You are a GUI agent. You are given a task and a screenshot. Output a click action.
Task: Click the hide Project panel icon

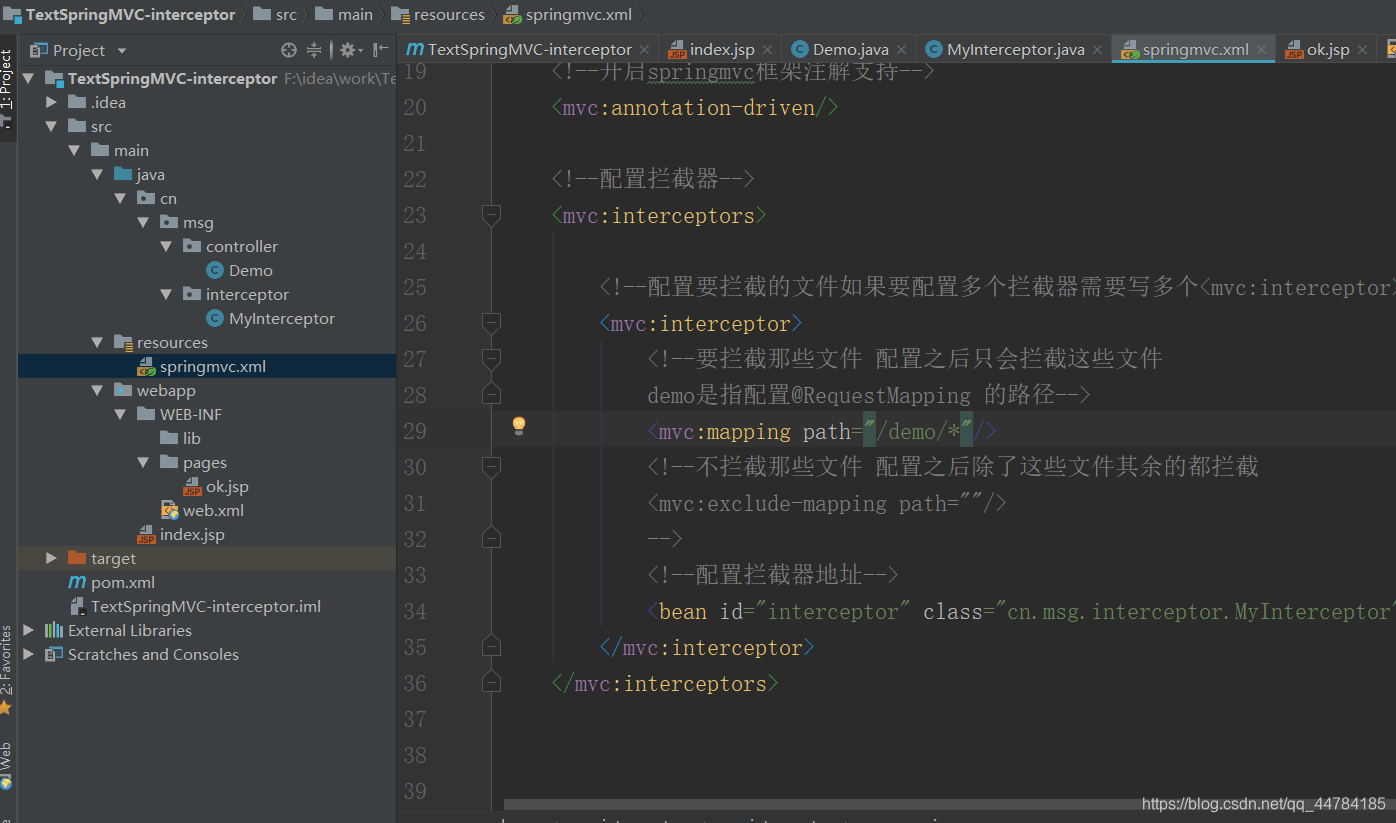pos(381,50)
